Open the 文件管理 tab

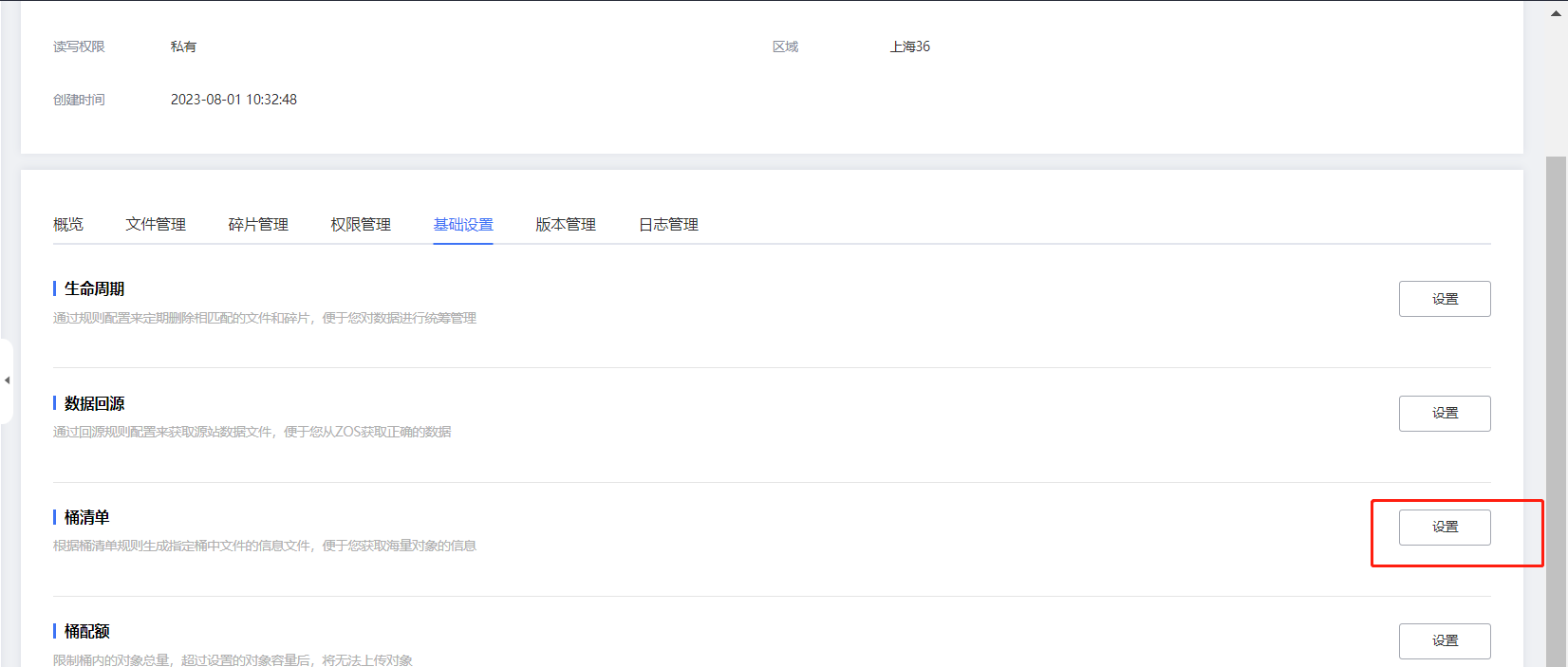click(156, 225)
